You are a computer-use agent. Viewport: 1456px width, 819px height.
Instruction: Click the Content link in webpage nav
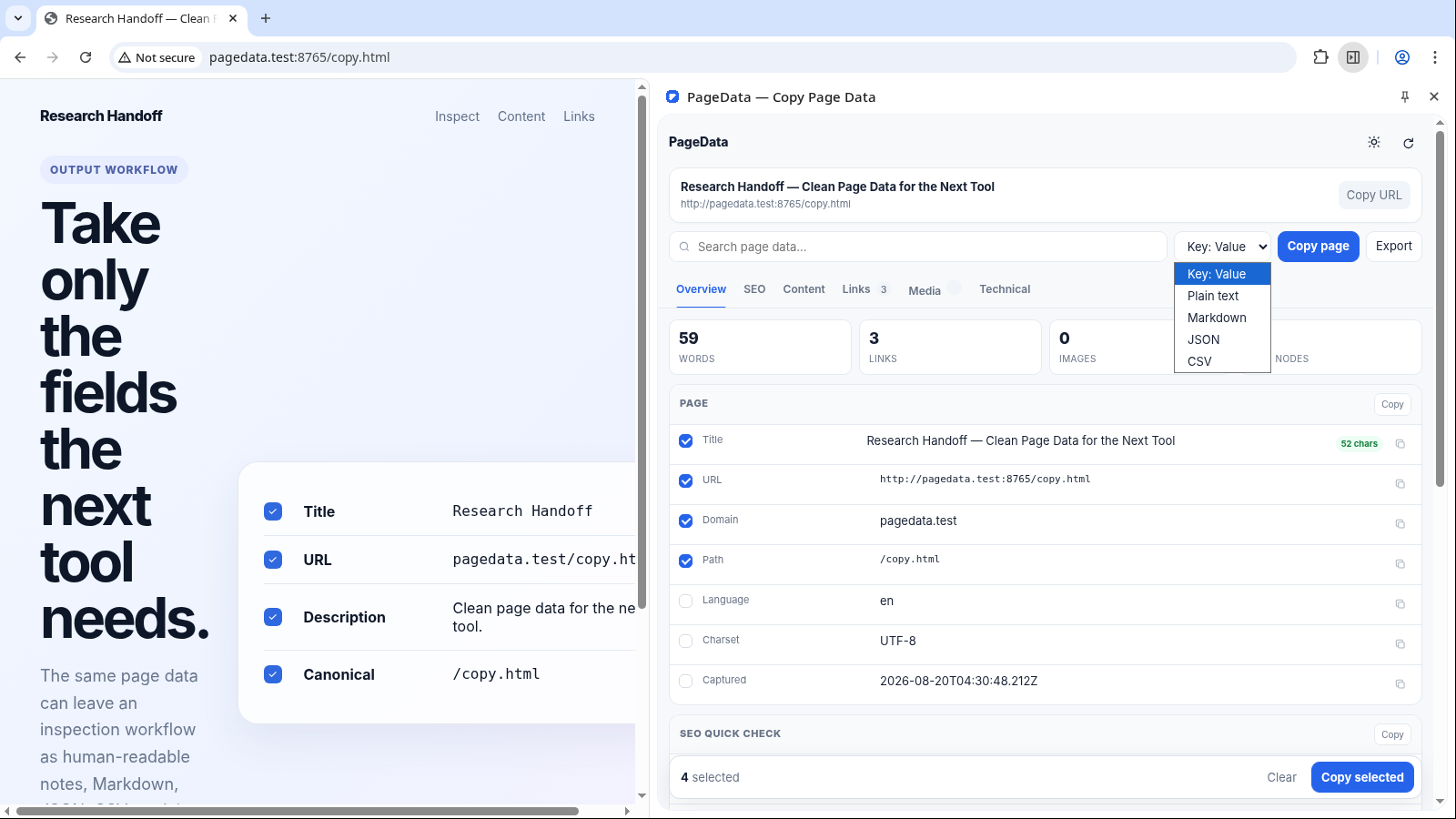pyautogui.click(x=521, y=116)
